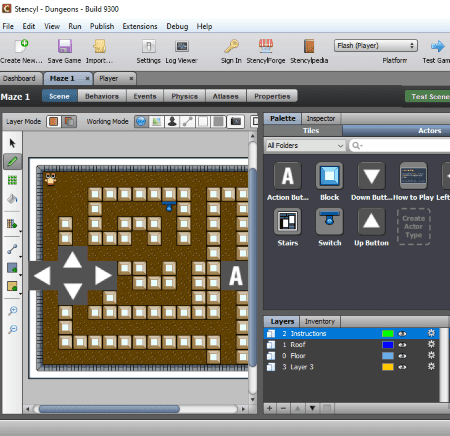450x436 pixels.
Task: Close the Maze 1 tab
Action: point(87,79)
